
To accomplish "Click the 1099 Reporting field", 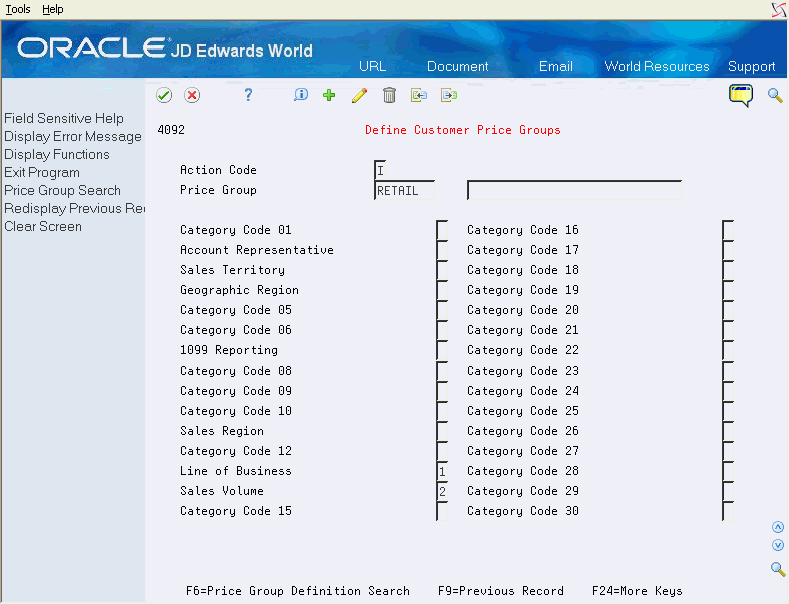I will tap(442, 350).
